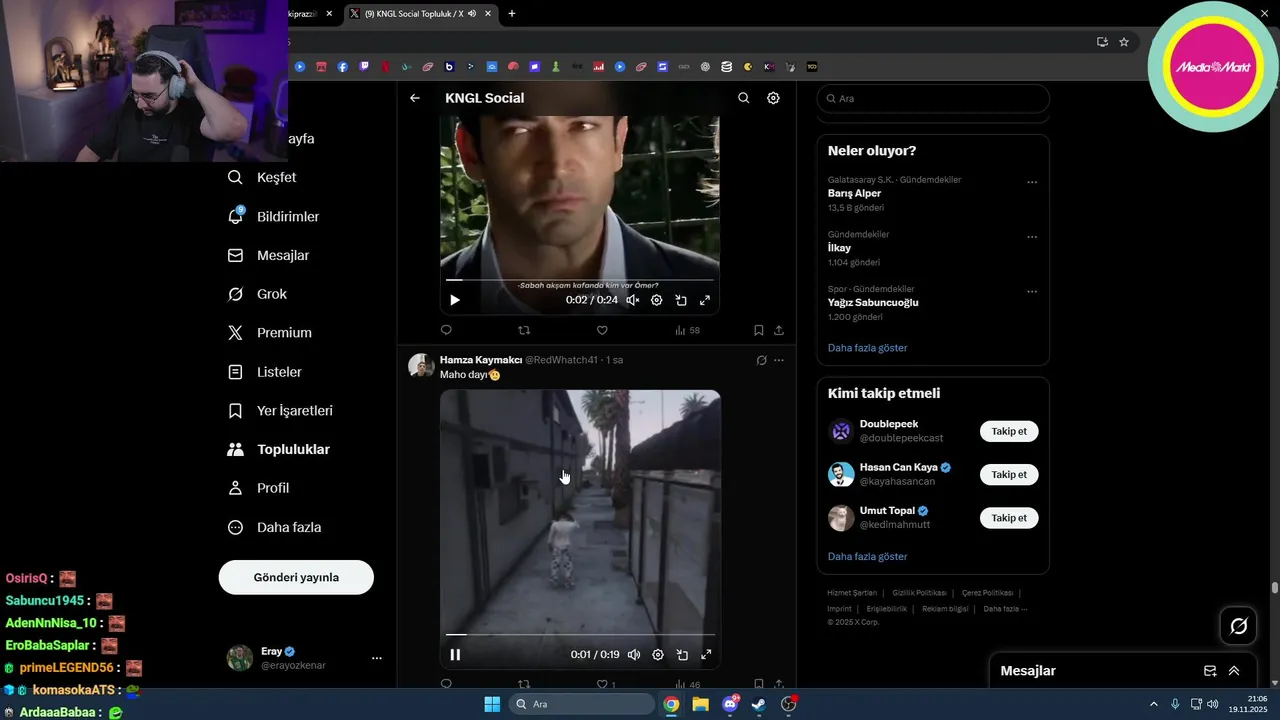The width and height of the screenshot is (1280, 720).
Task: Like the first video post
Action: 602,330
